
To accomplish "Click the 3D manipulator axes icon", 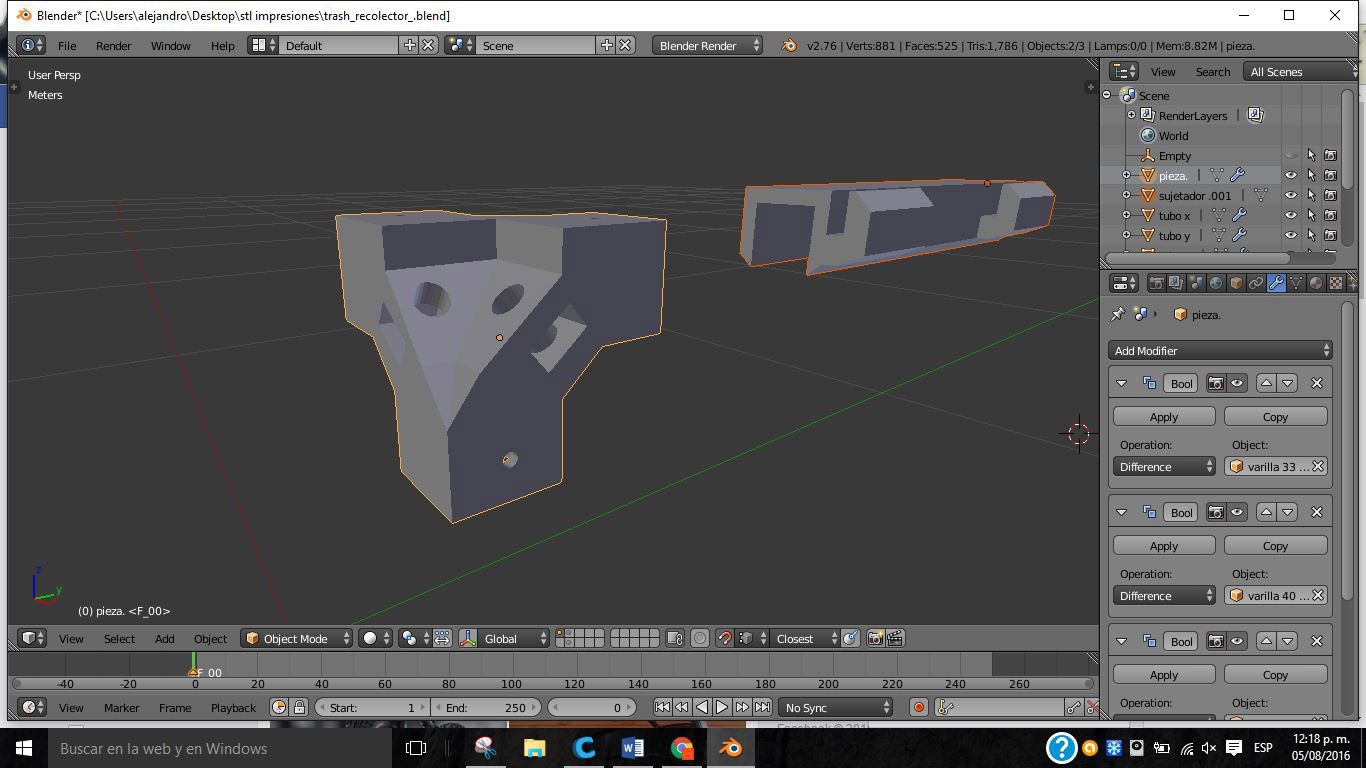I will 468,638.
